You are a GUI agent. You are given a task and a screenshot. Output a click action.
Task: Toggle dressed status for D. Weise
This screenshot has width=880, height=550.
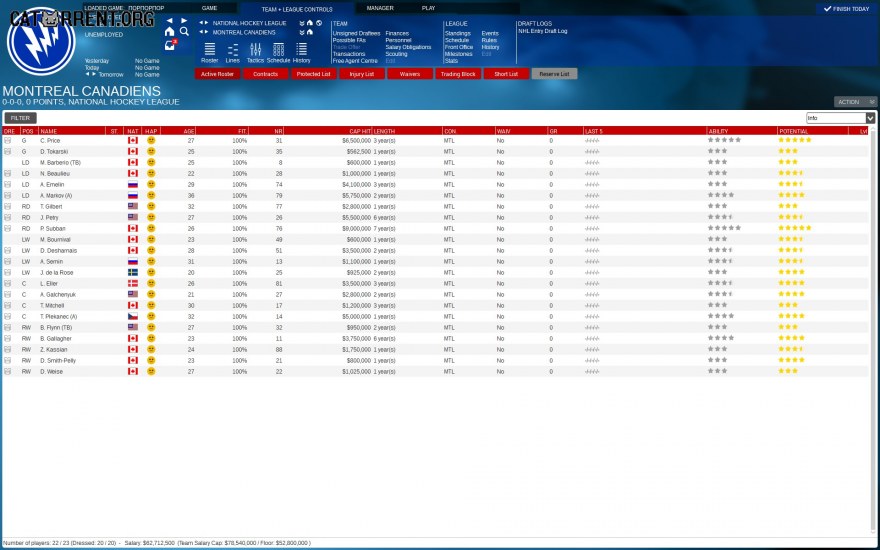click(8, 372)
